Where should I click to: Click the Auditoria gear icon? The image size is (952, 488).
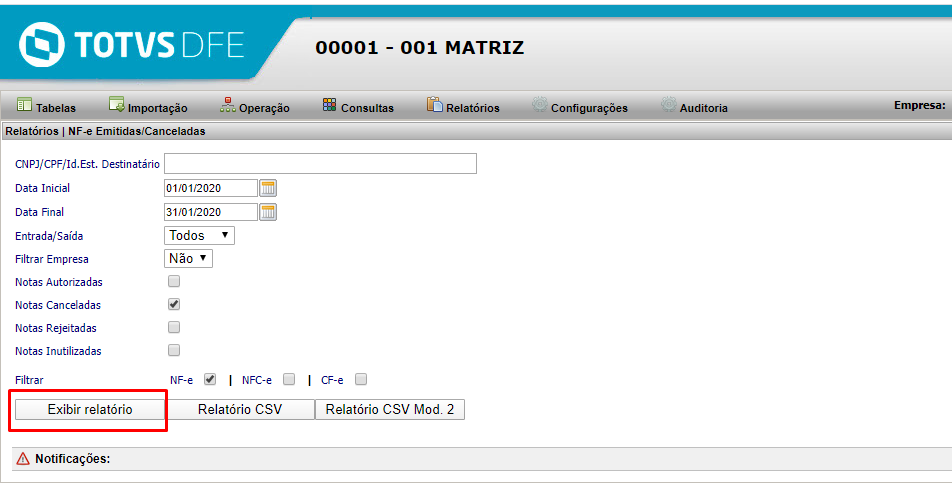tap(668, 104)
